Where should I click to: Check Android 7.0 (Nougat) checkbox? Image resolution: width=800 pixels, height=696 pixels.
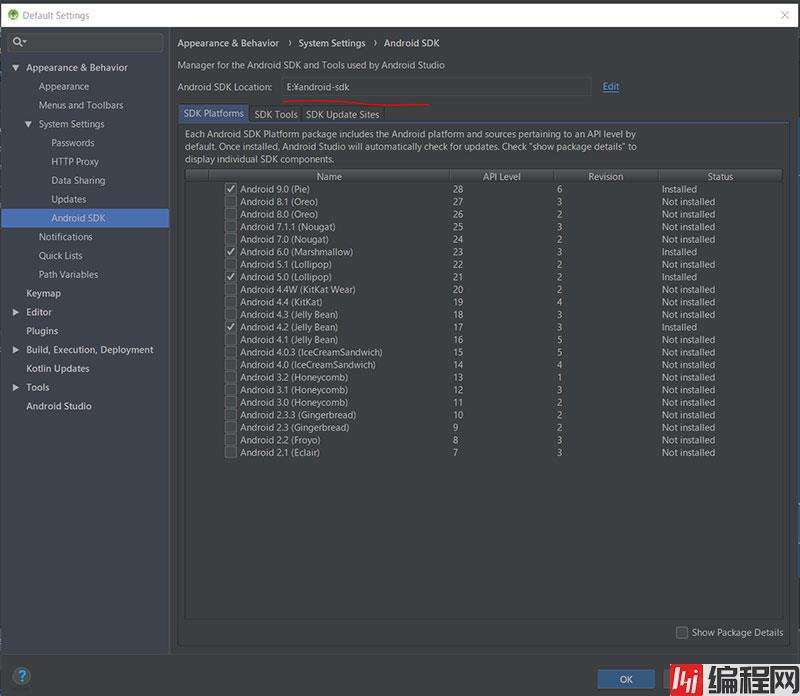(x=231, y=239)
